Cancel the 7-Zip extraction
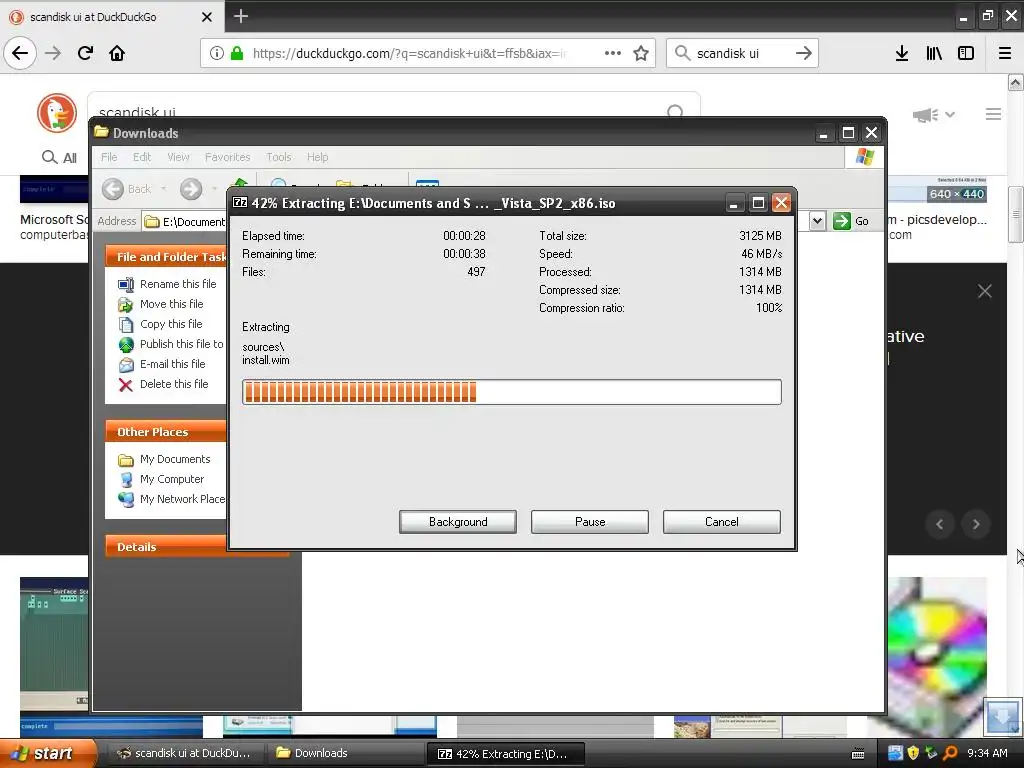The height and width of the screenshot is (768, 1024). click(x=722, y=522)
